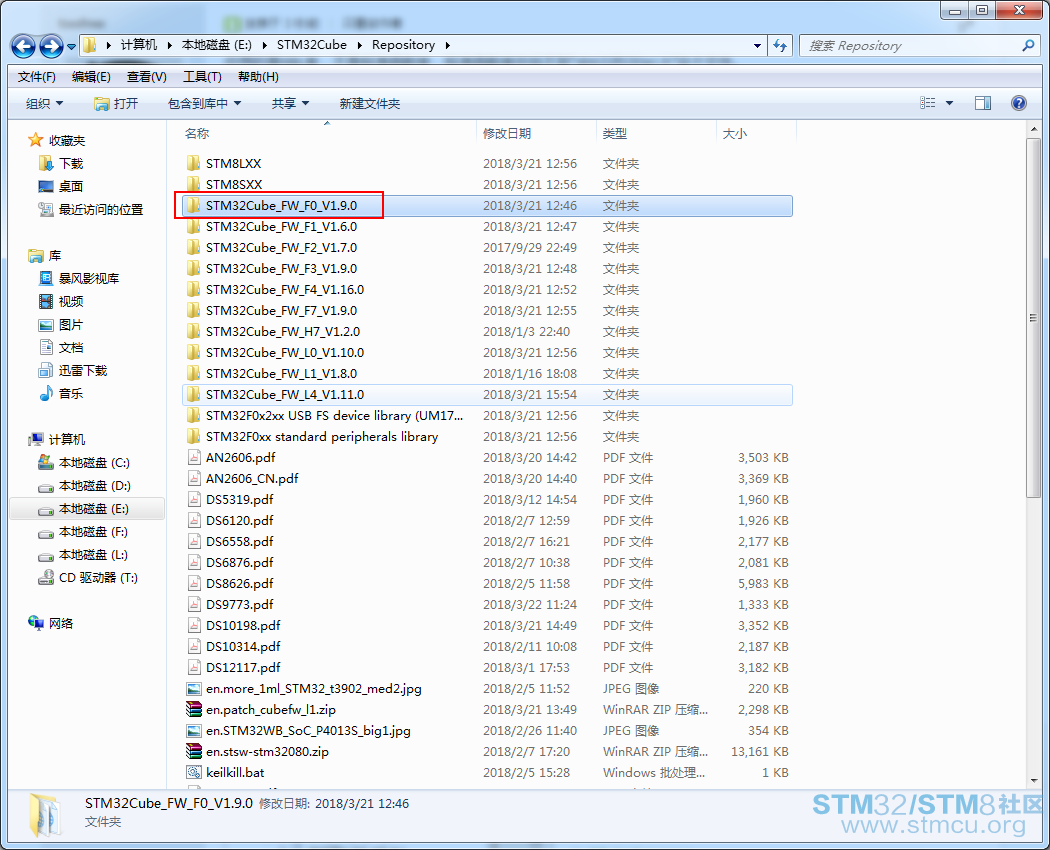The image size is (1050, 850).
Task: Open the 查看(V) menu
Action: pos(147,77)
